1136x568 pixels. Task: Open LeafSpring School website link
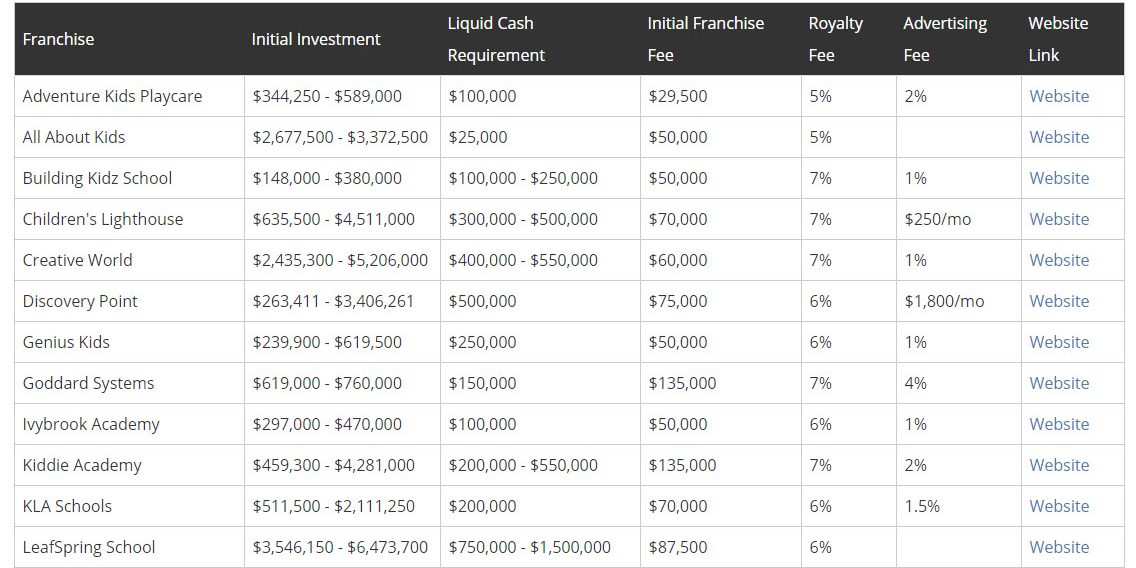1059,547
